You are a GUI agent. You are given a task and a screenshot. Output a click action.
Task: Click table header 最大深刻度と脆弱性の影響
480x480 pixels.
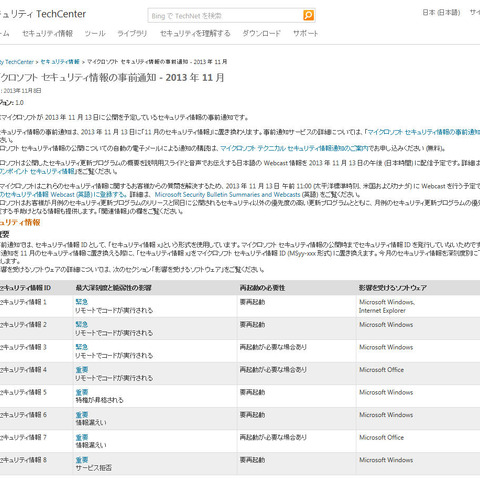tap(113, 288)
